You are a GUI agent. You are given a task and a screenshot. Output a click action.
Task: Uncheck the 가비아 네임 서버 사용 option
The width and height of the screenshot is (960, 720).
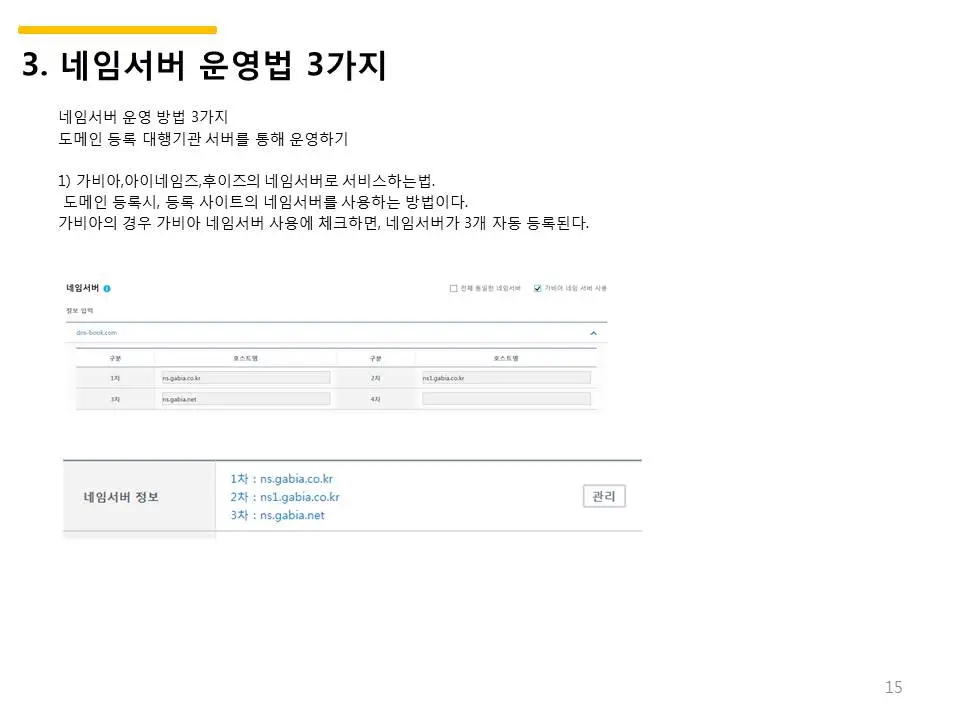(x=538, y=288)
